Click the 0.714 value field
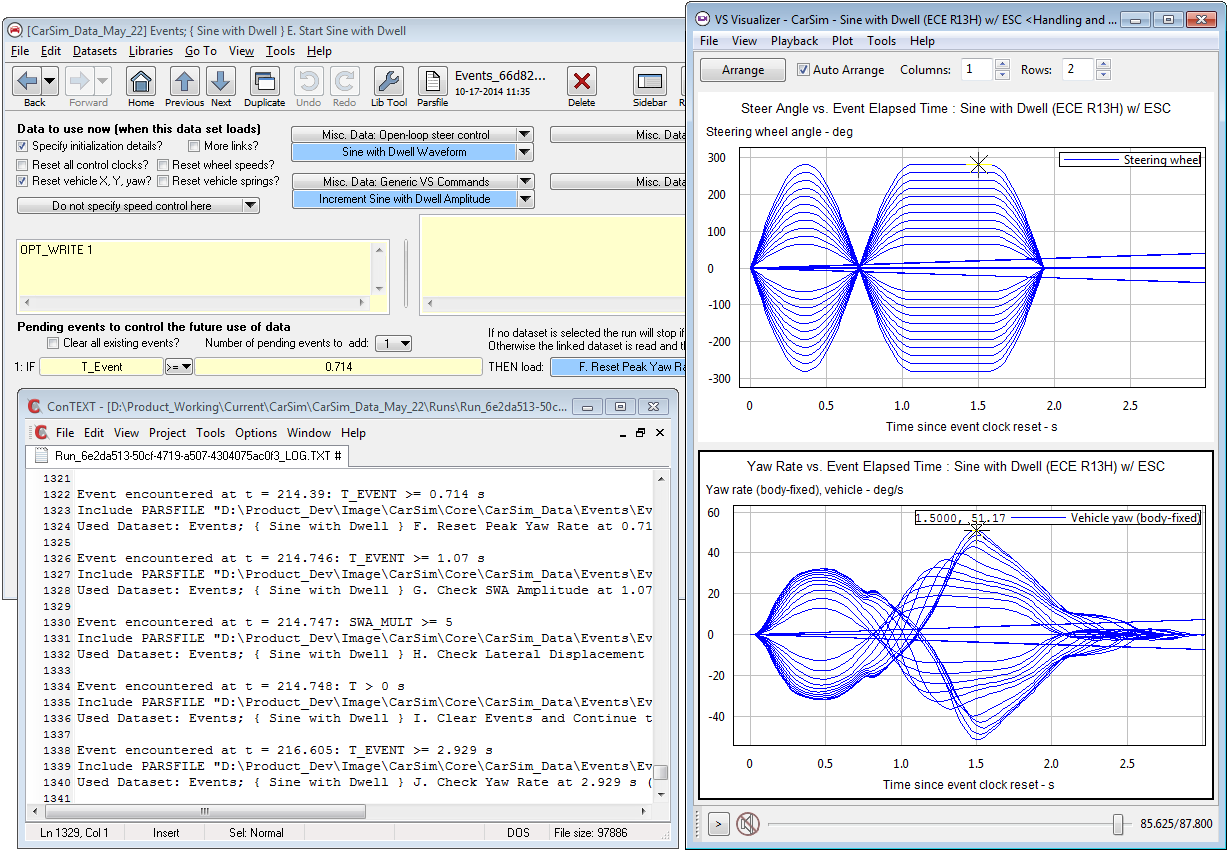1228x851 pixels. (x=339, y=367)
